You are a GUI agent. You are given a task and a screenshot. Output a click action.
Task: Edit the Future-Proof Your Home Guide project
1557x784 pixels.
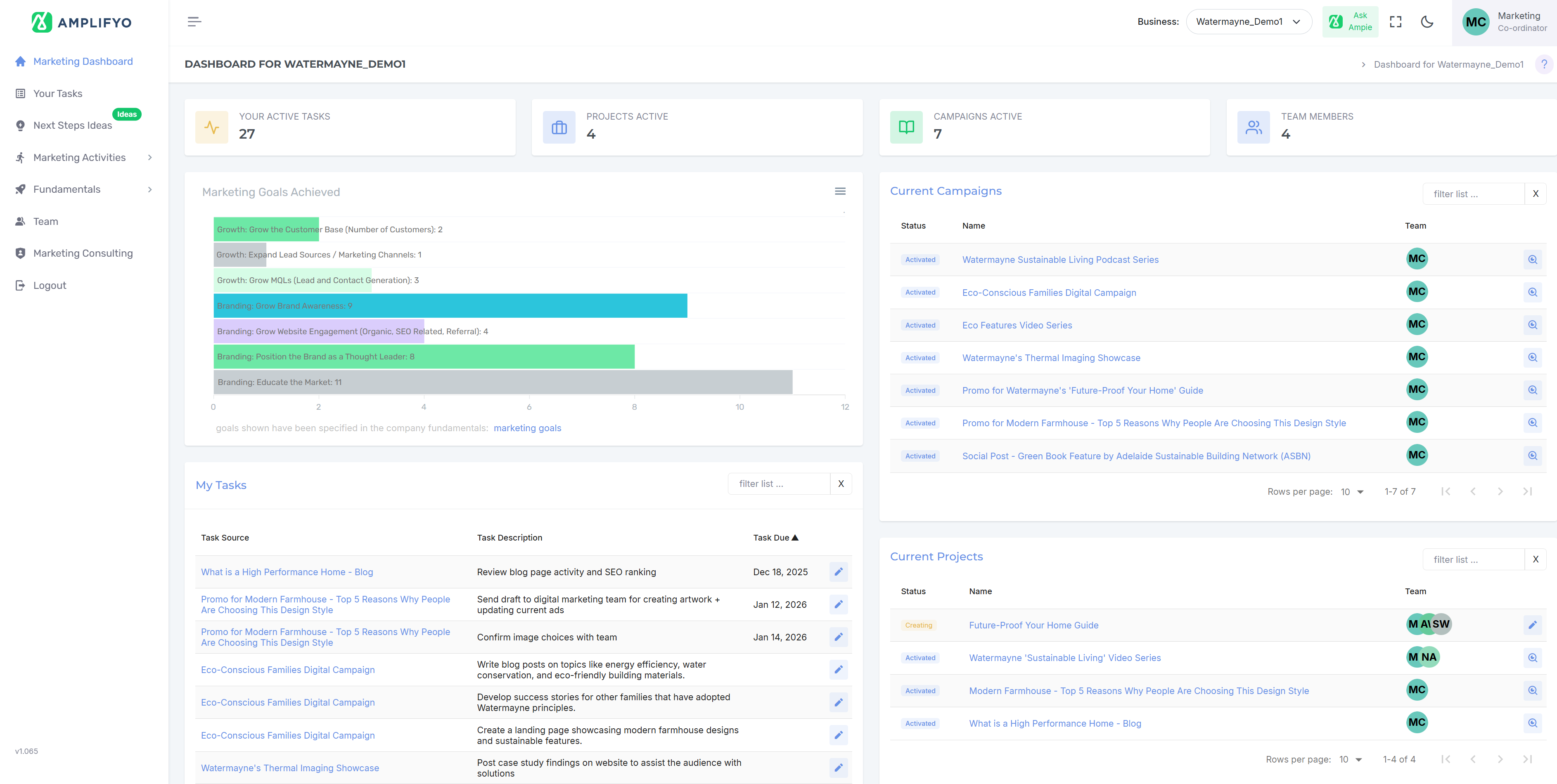(x=1532, y=625)
